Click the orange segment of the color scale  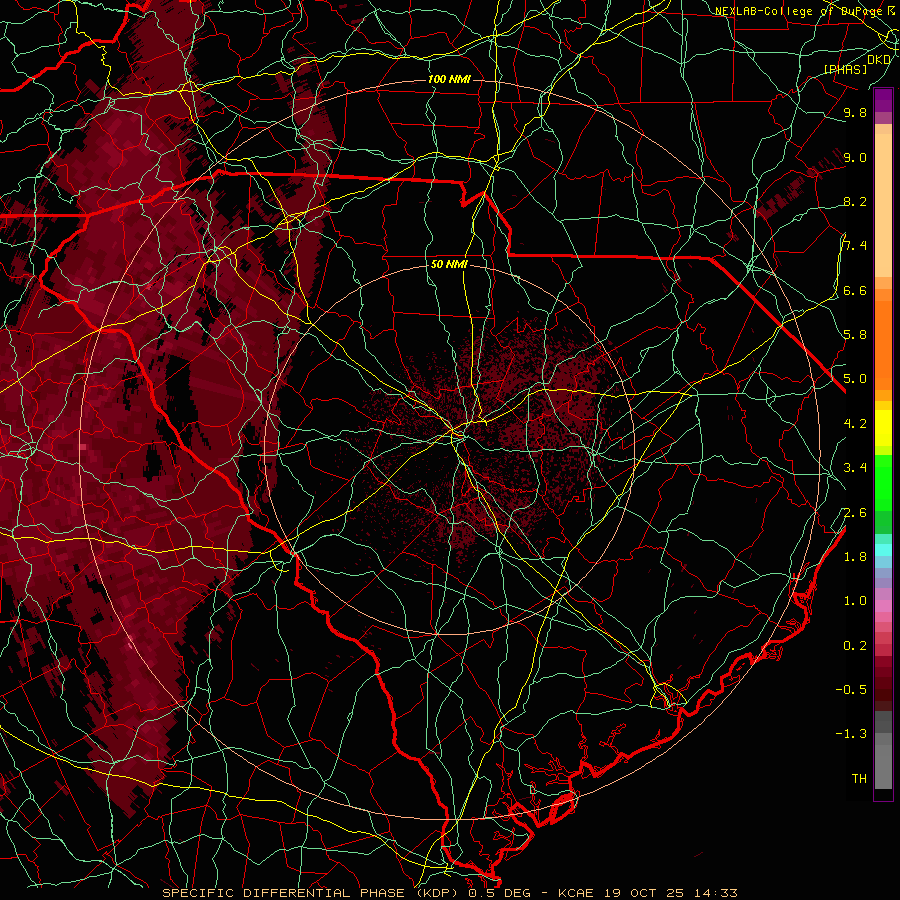click(883, 344)
